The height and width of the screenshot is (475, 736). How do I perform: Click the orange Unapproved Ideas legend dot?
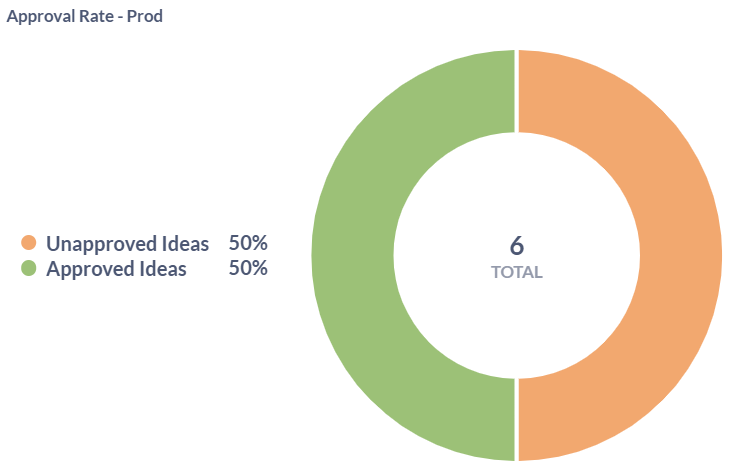click(x=28, y=243)
